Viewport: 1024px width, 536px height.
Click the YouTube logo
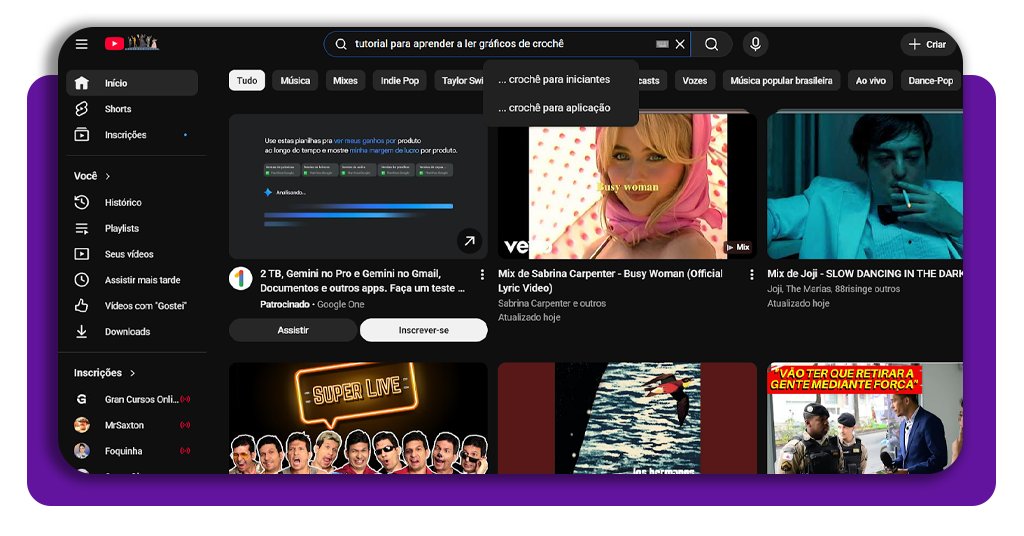(115, 44)
